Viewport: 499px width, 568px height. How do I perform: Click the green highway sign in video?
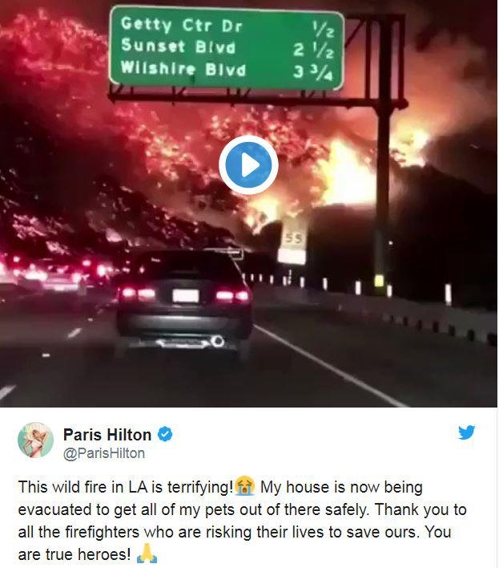tap(227, 48)
